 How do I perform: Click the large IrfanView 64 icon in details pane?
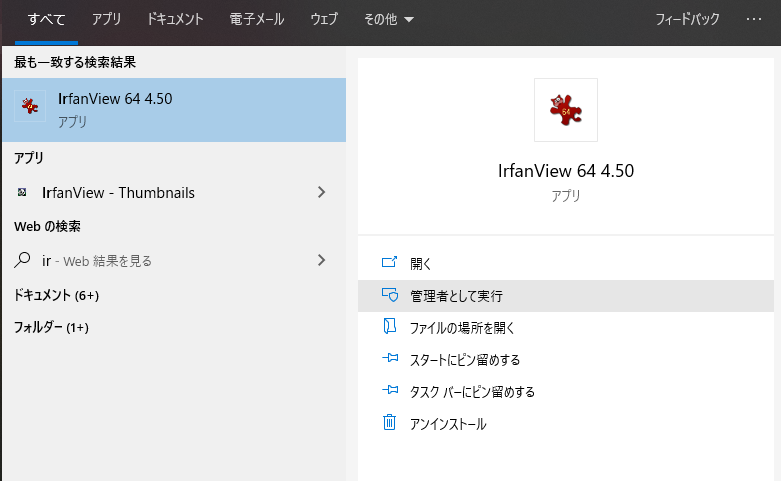(x=565, y=110)
